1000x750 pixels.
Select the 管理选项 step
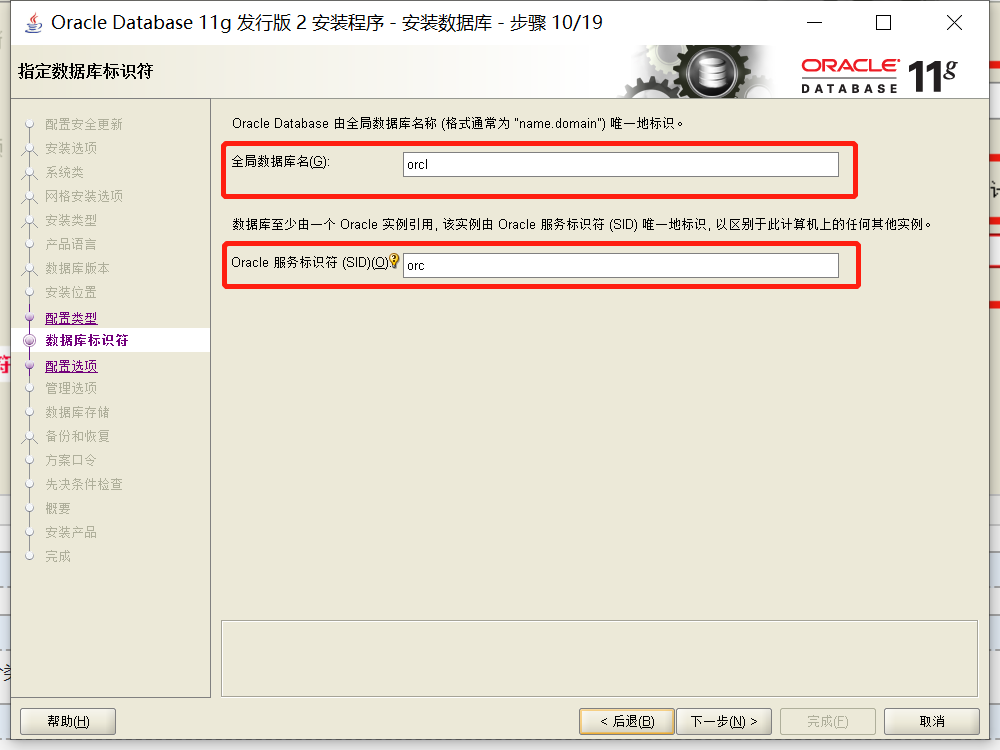[71, 388]
